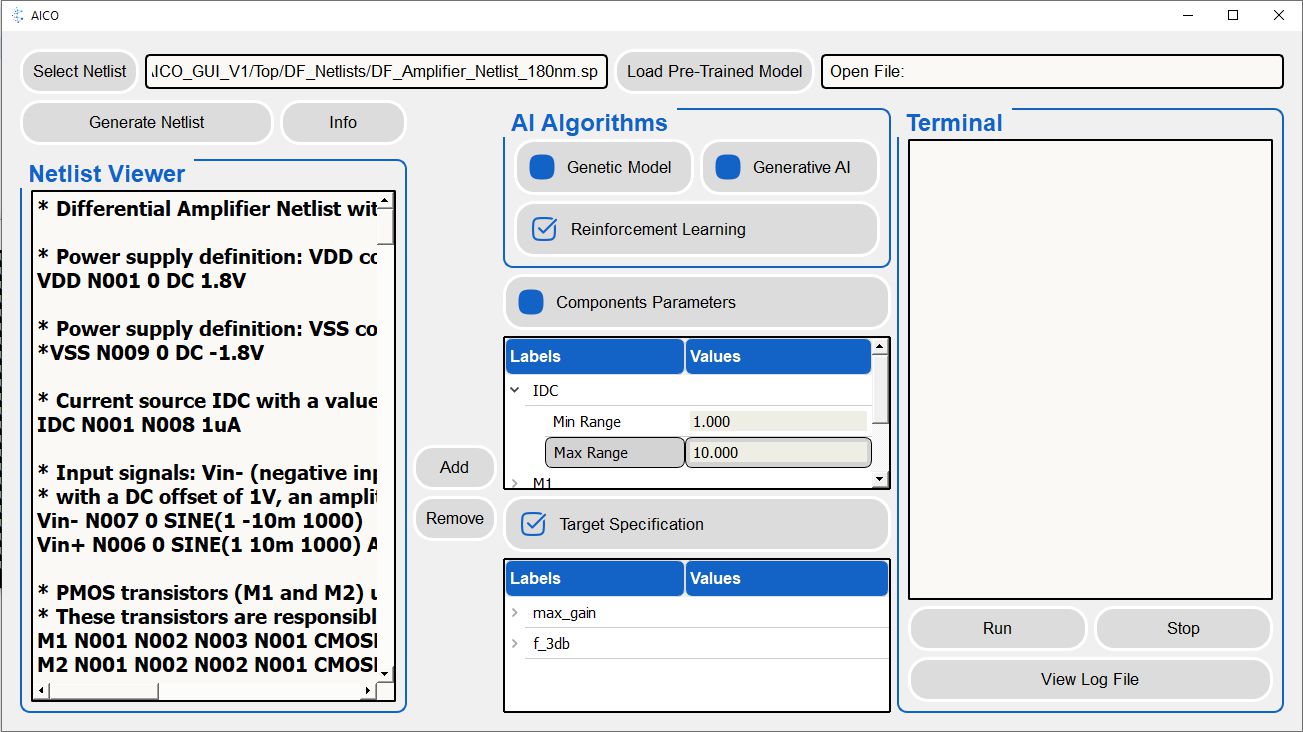Uncheck the Target Specification checkbox
1303x732 pixels.
(x=534, y=524)
